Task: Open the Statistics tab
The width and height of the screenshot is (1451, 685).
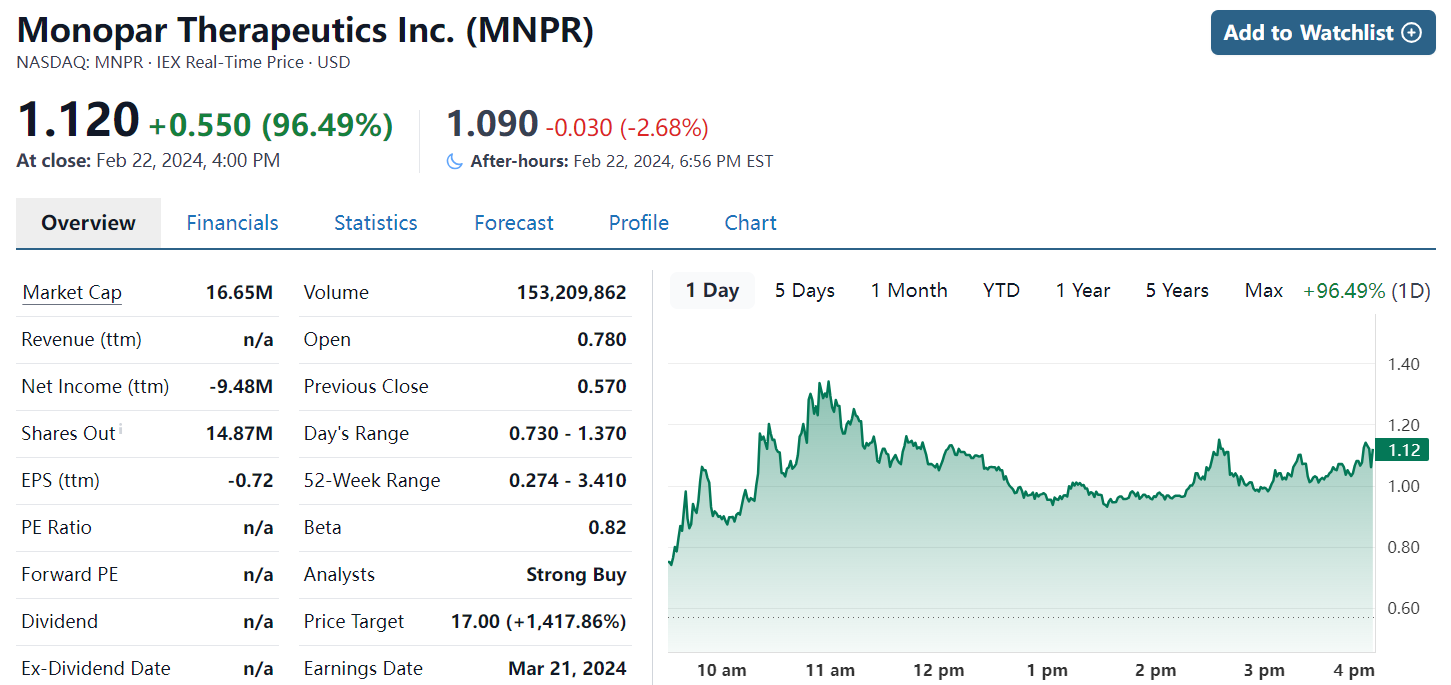Action: tap(375, 223)
